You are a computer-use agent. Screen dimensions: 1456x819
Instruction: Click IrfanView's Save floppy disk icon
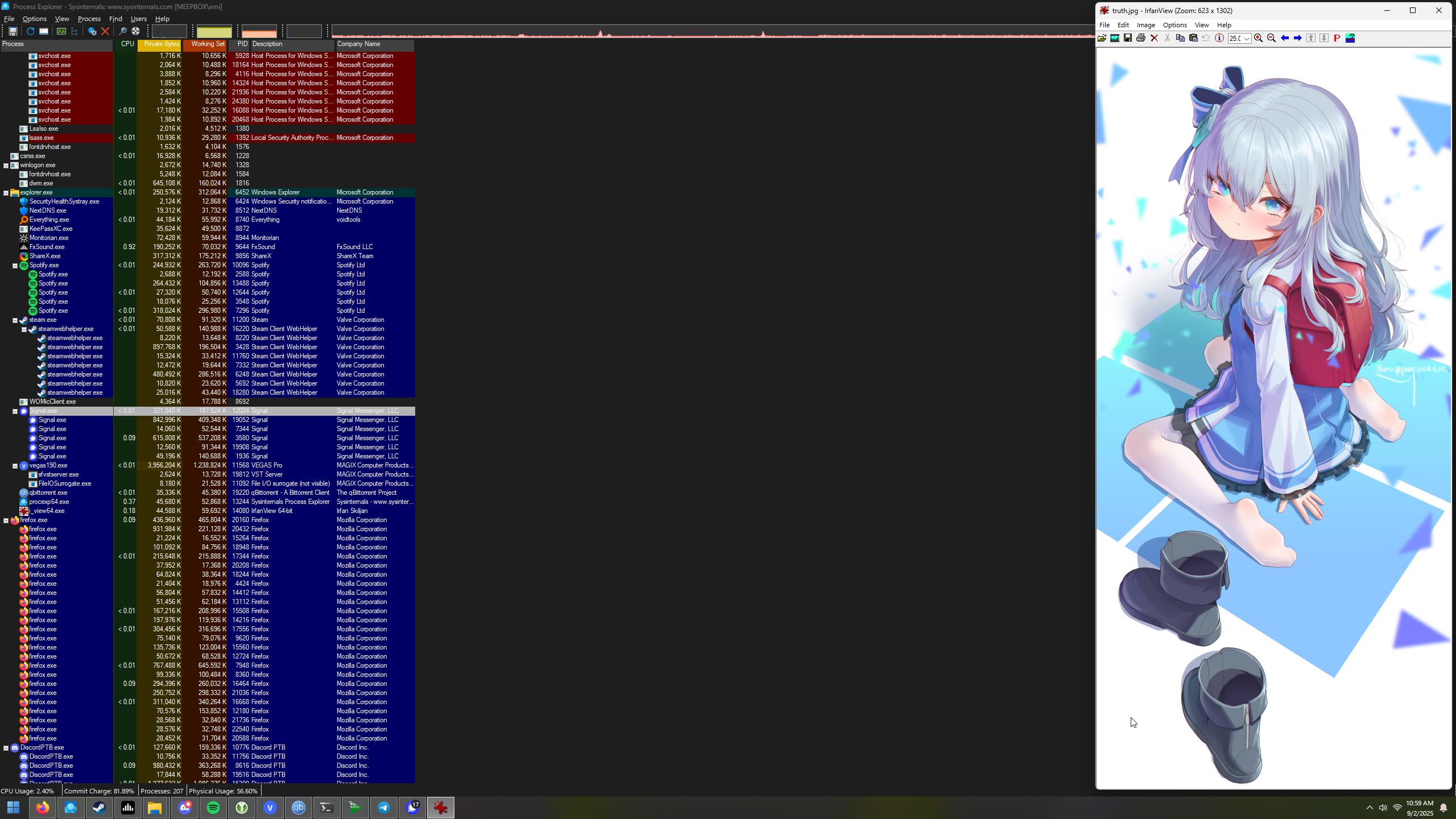1128,38
